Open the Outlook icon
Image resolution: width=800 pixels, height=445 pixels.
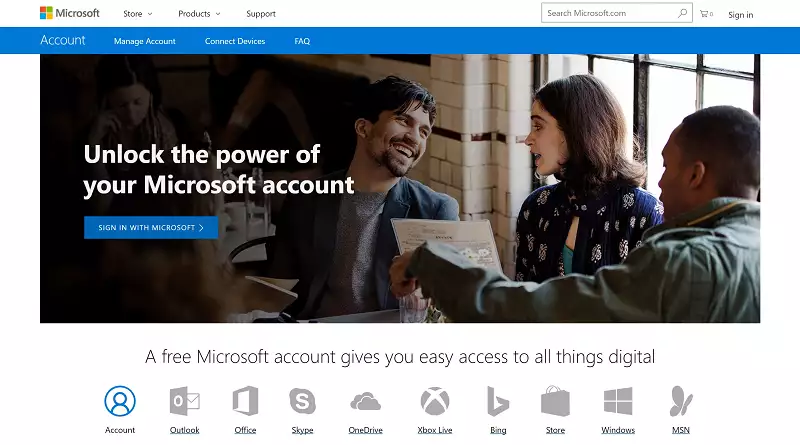184,401
